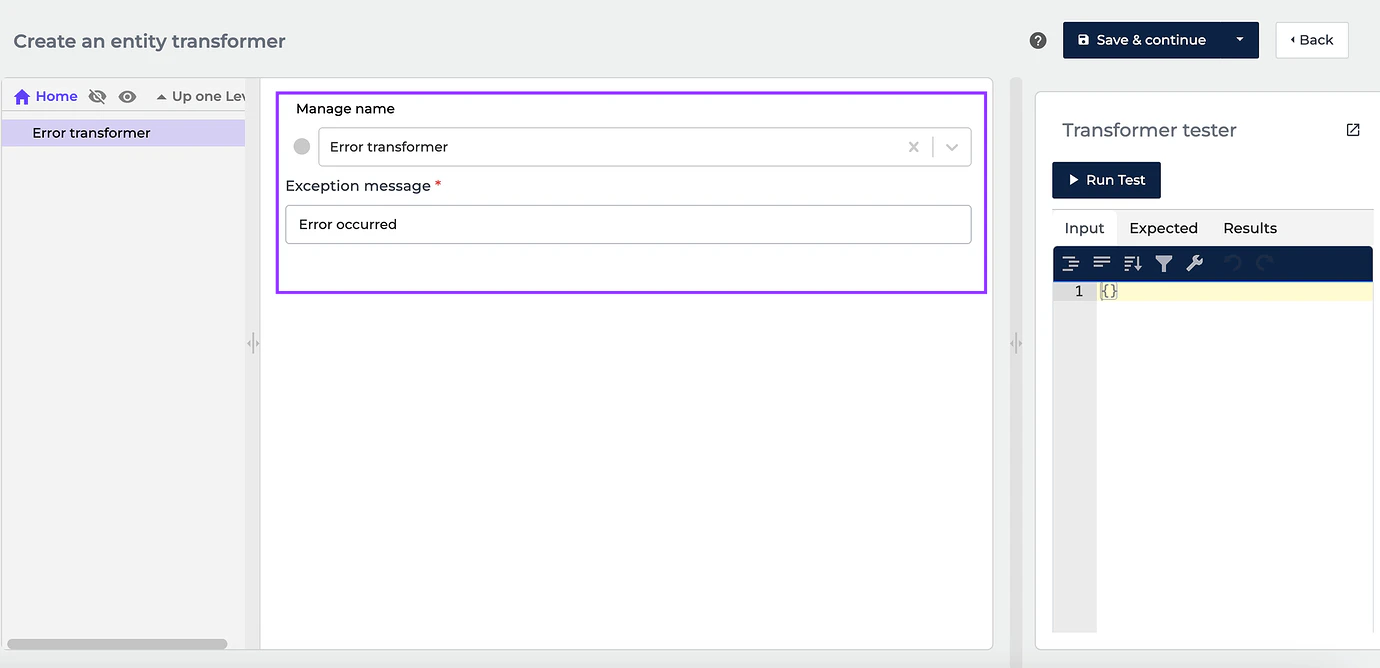Go back with the Back button
Viewport: 1380px width, 668px height.
[1312, 40]
